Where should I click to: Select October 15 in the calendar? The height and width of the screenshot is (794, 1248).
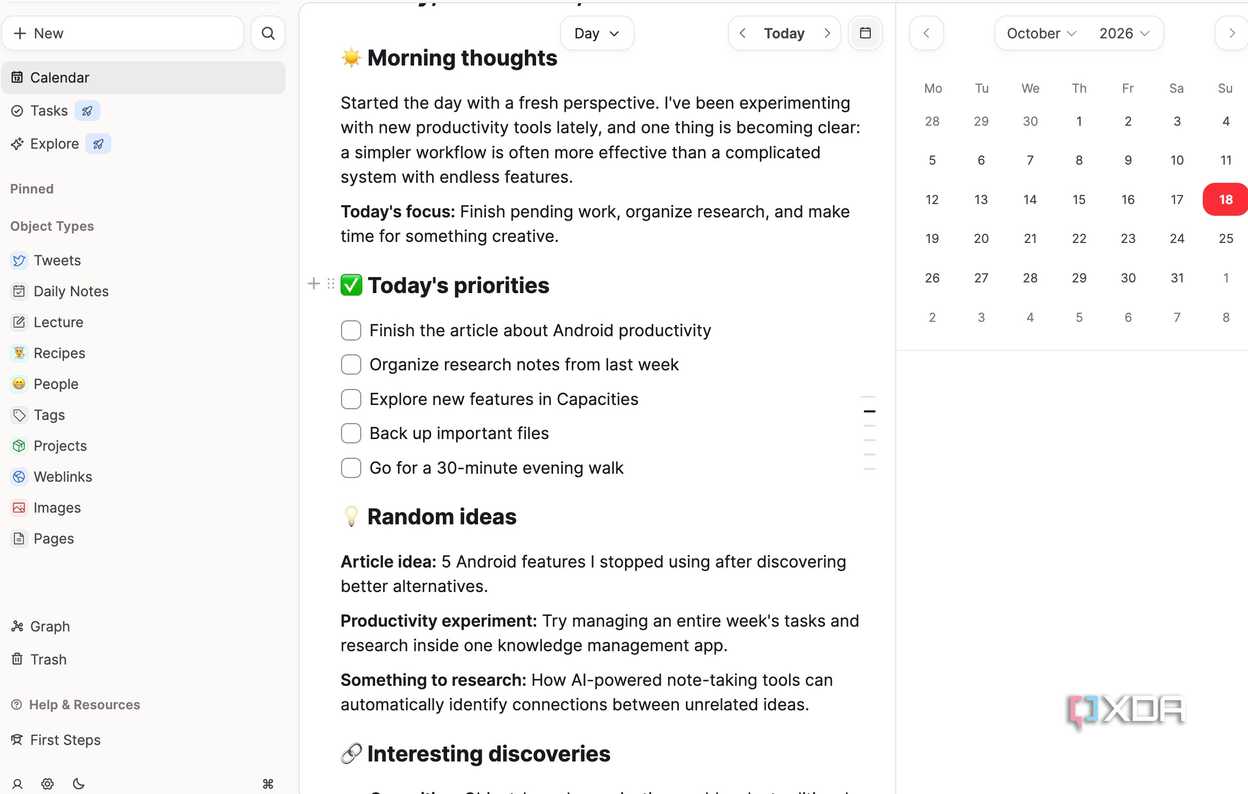point(1079,199)
